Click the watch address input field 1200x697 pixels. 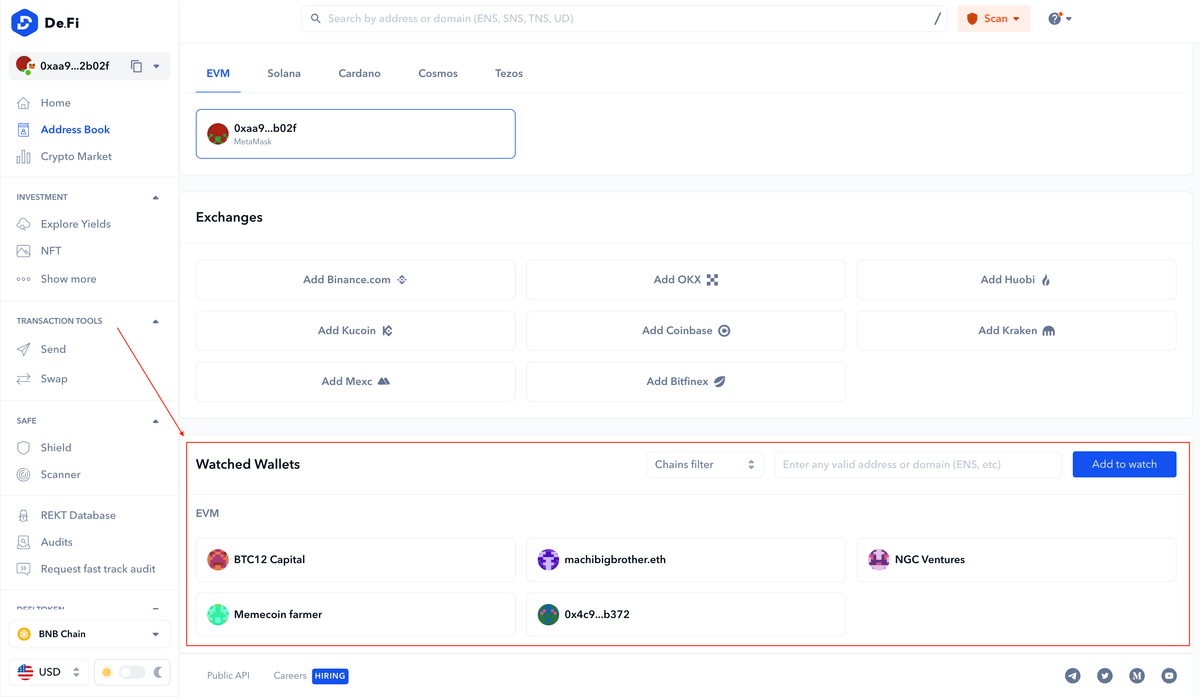pos(917,464)
